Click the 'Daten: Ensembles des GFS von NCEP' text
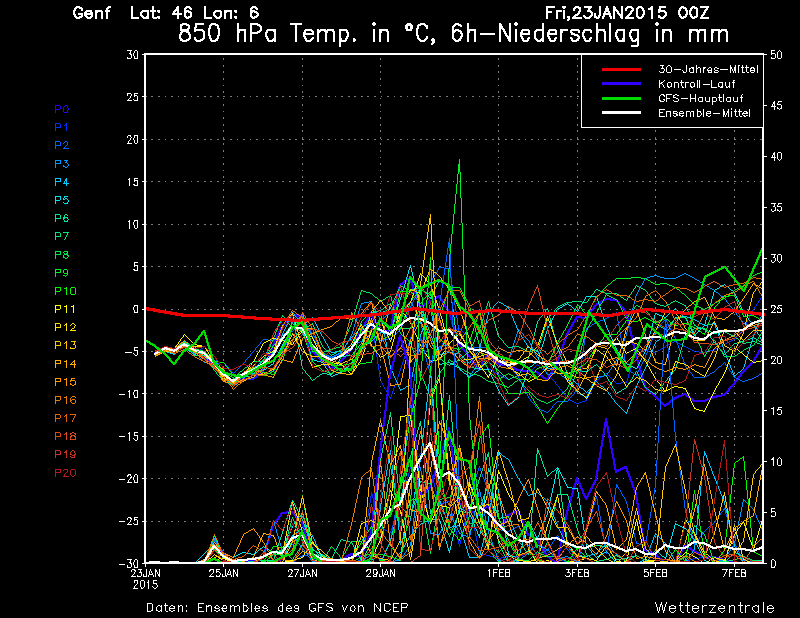Screen dimensions: 800x618 277,607
